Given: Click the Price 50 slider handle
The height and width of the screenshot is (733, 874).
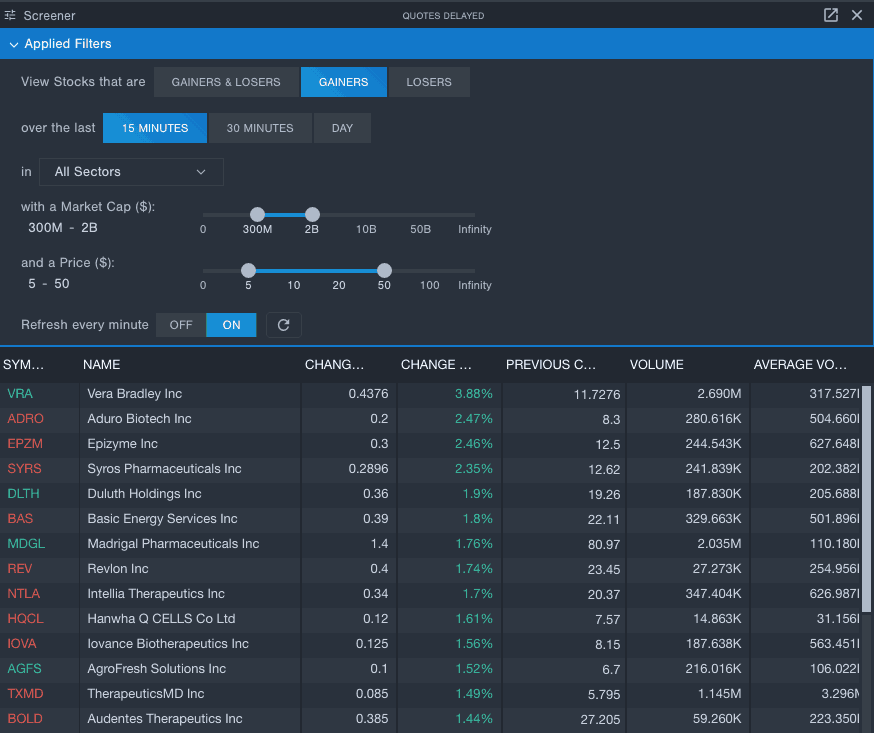Looking at the screenshot, I should (x=384, y=270).
